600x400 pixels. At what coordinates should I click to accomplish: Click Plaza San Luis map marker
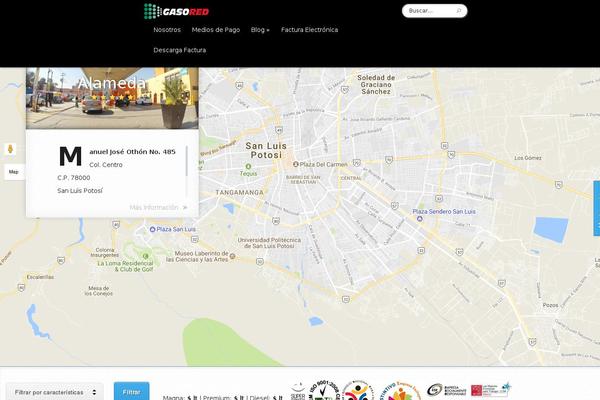coord(152,229)
